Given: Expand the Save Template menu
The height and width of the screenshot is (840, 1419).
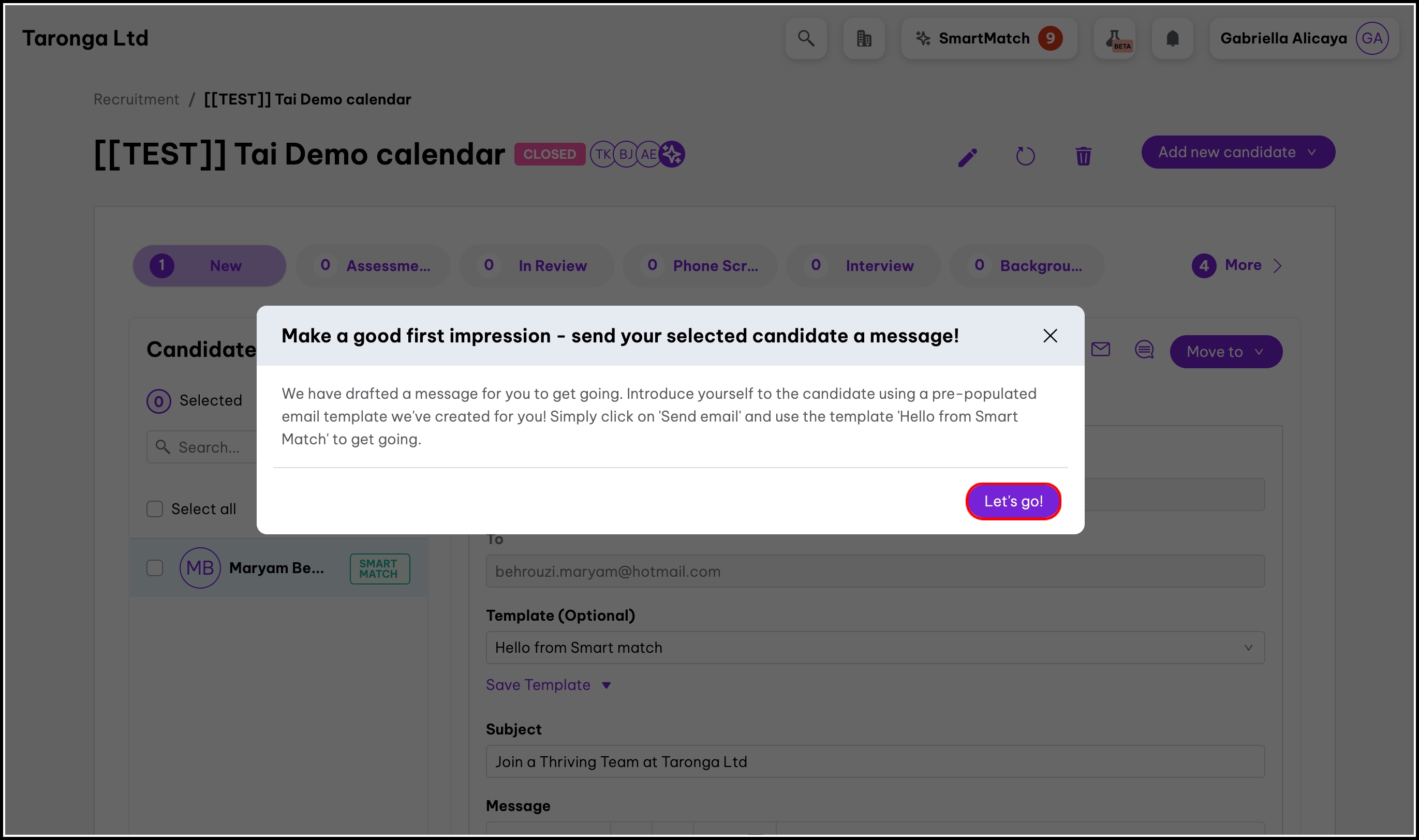Looking at the screenshot, I should coord(548,685).
